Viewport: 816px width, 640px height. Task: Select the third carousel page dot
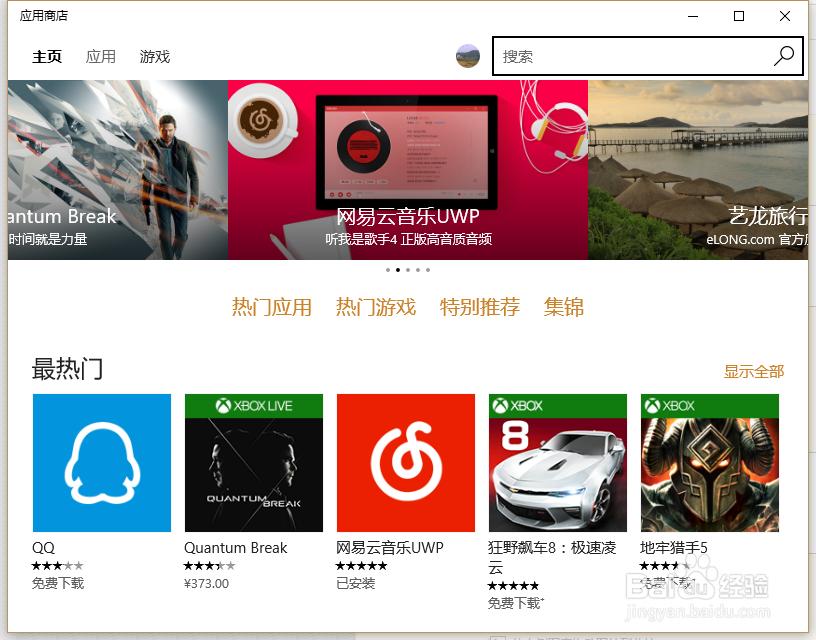pos(408,270)
